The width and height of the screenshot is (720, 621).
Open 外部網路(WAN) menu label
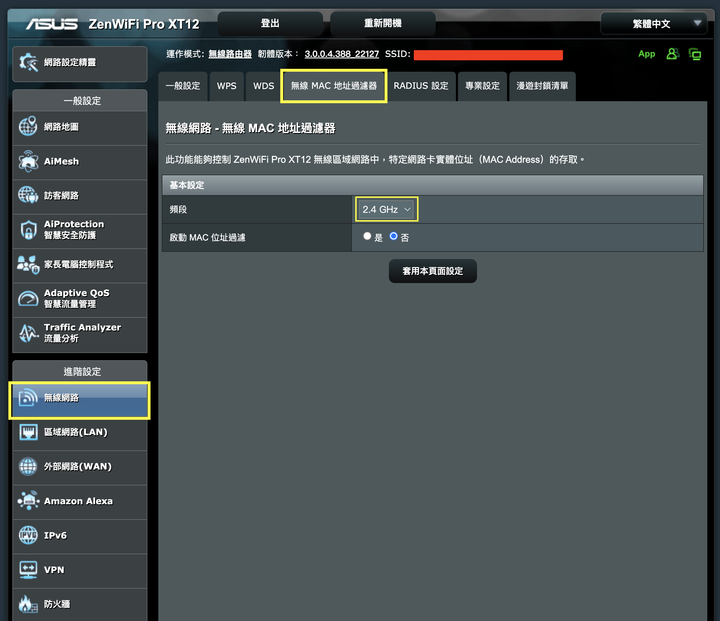pos(78,467)
